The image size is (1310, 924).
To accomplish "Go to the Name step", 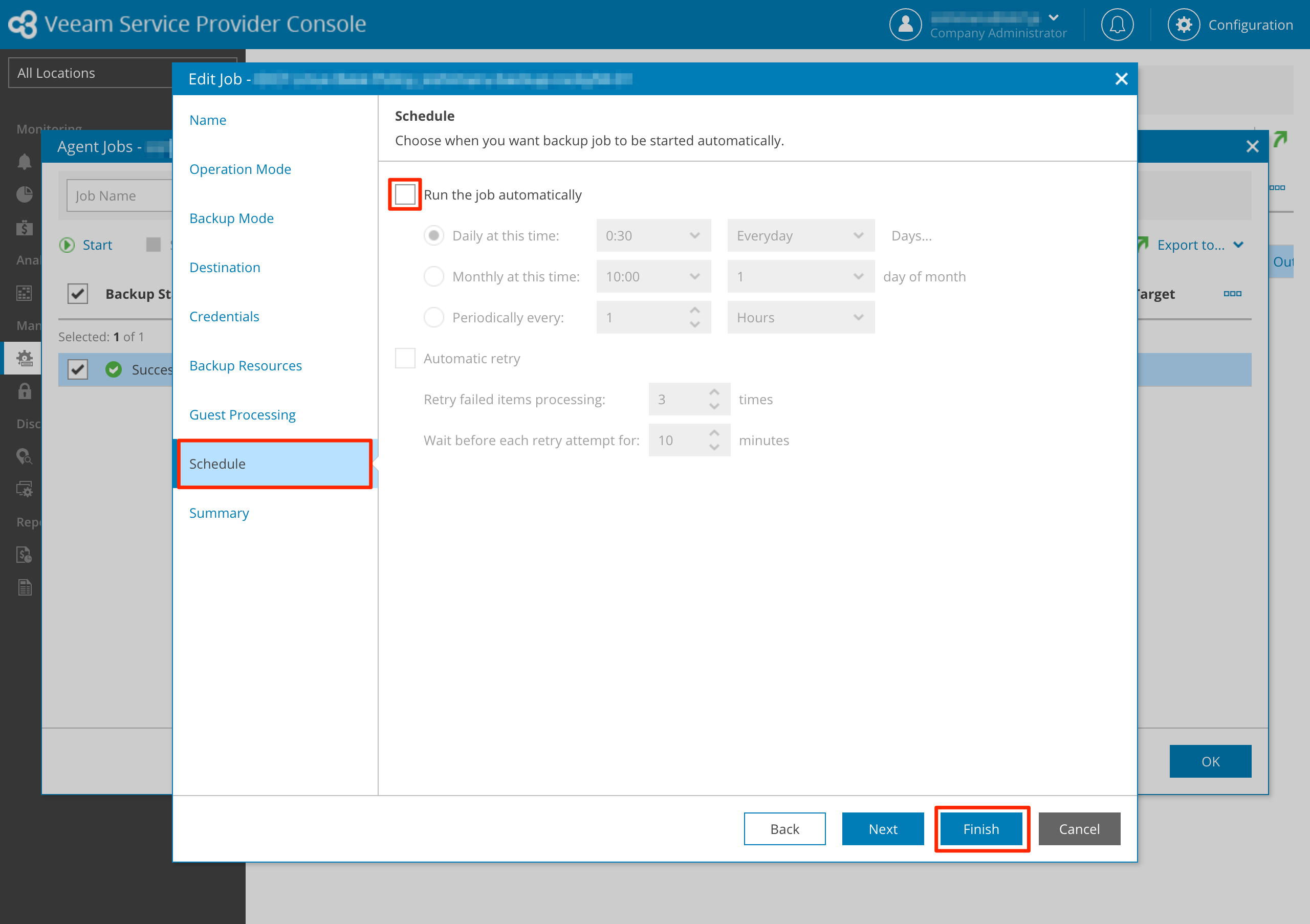I will coord(208,120).
